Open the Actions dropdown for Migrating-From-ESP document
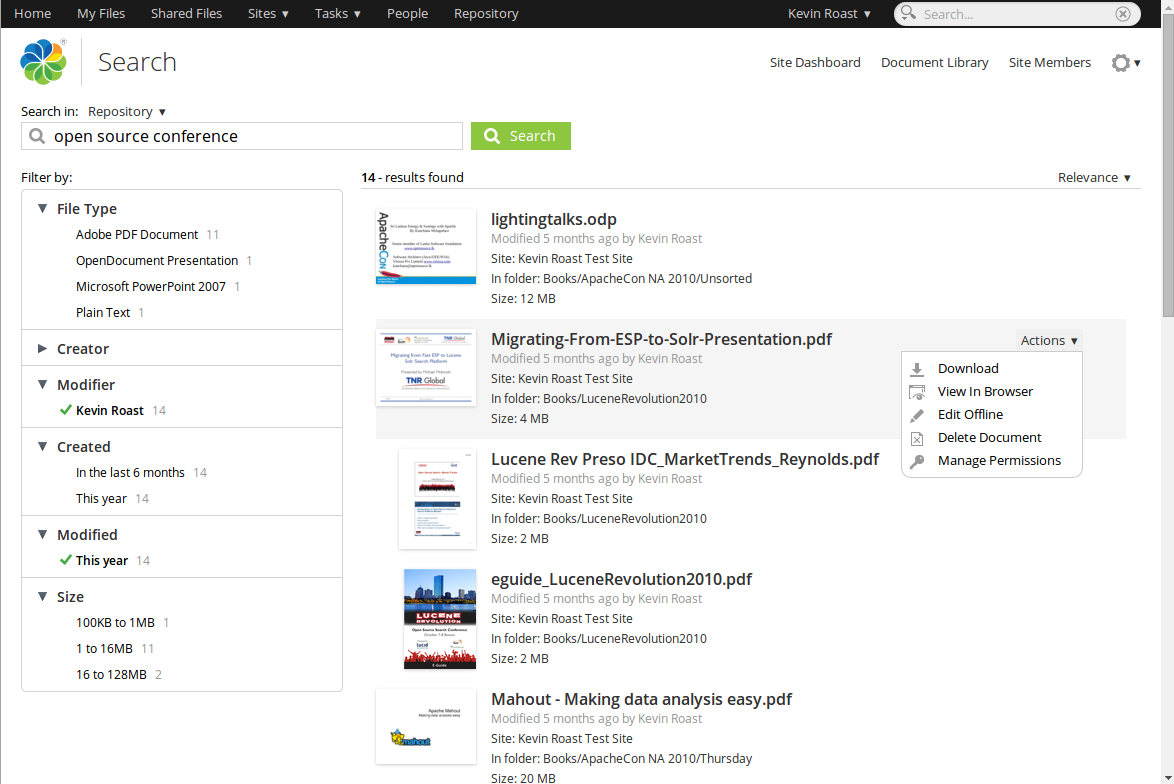This screenshot has height=784, width=1174. tap(1049, 341)
